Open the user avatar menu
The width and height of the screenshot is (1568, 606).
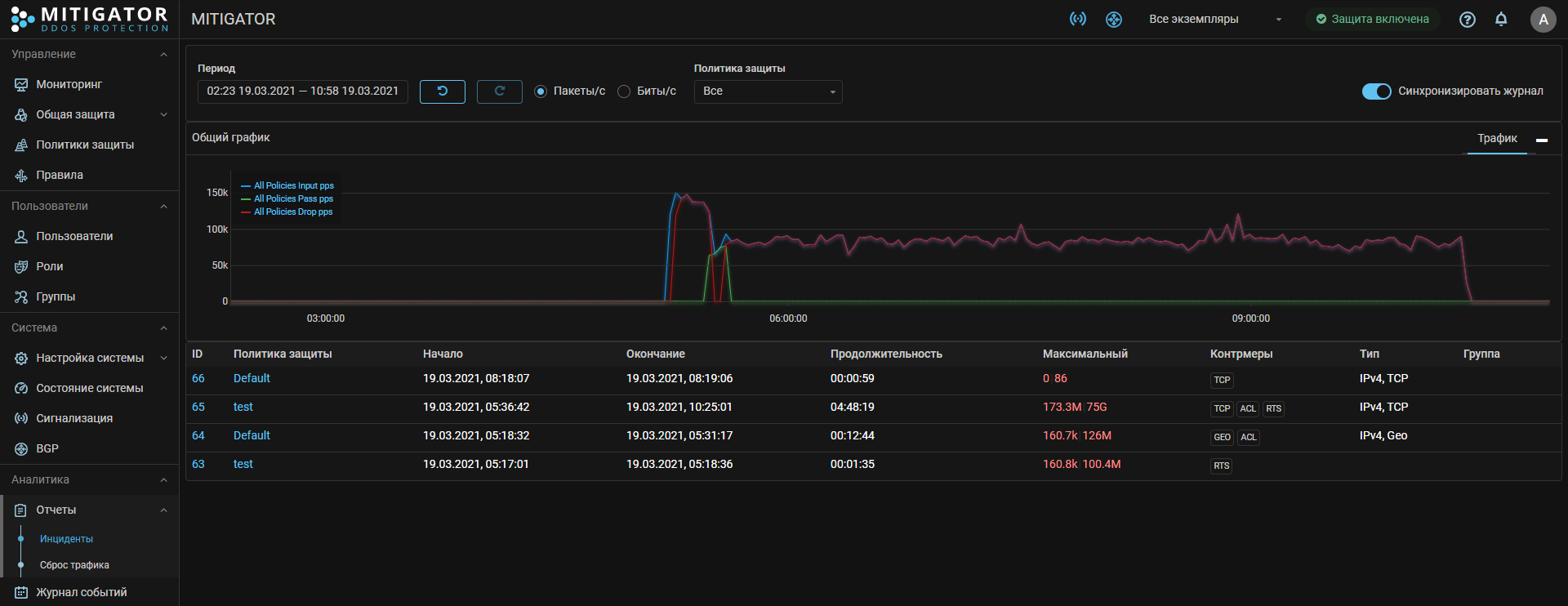pos(1543,20)
